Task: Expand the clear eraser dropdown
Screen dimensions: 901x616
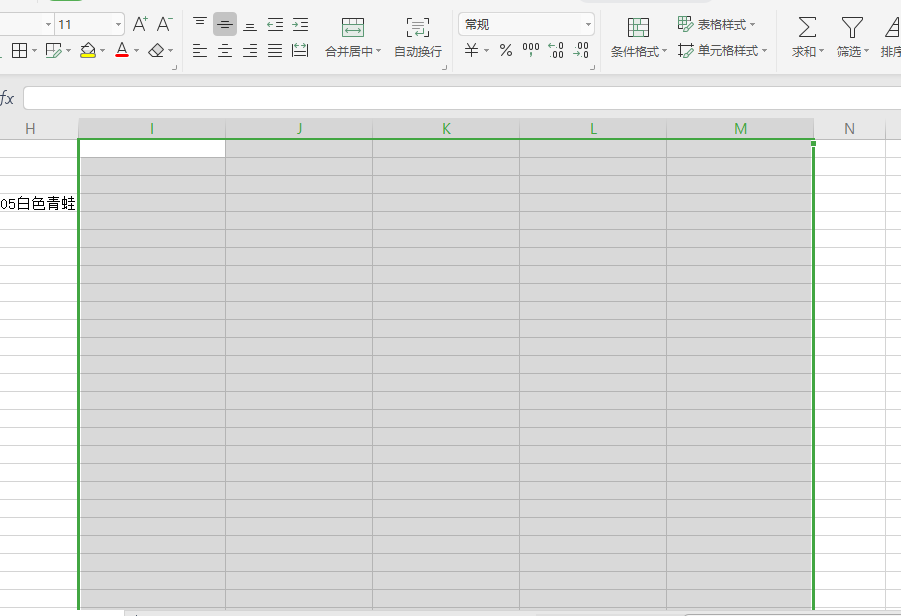Action: (x=171, y=51)
